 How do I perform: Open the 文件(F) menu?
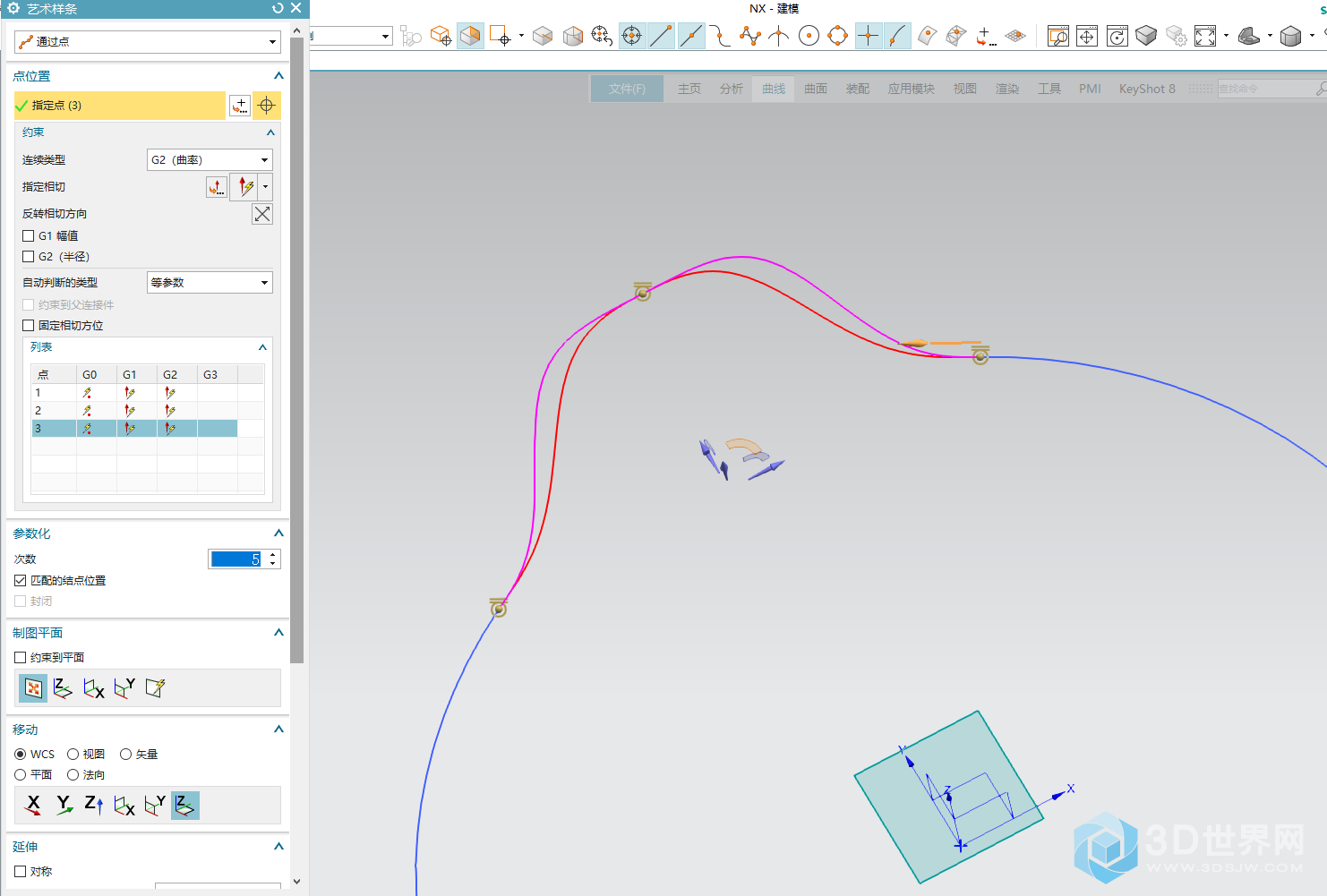pos(627,89)
